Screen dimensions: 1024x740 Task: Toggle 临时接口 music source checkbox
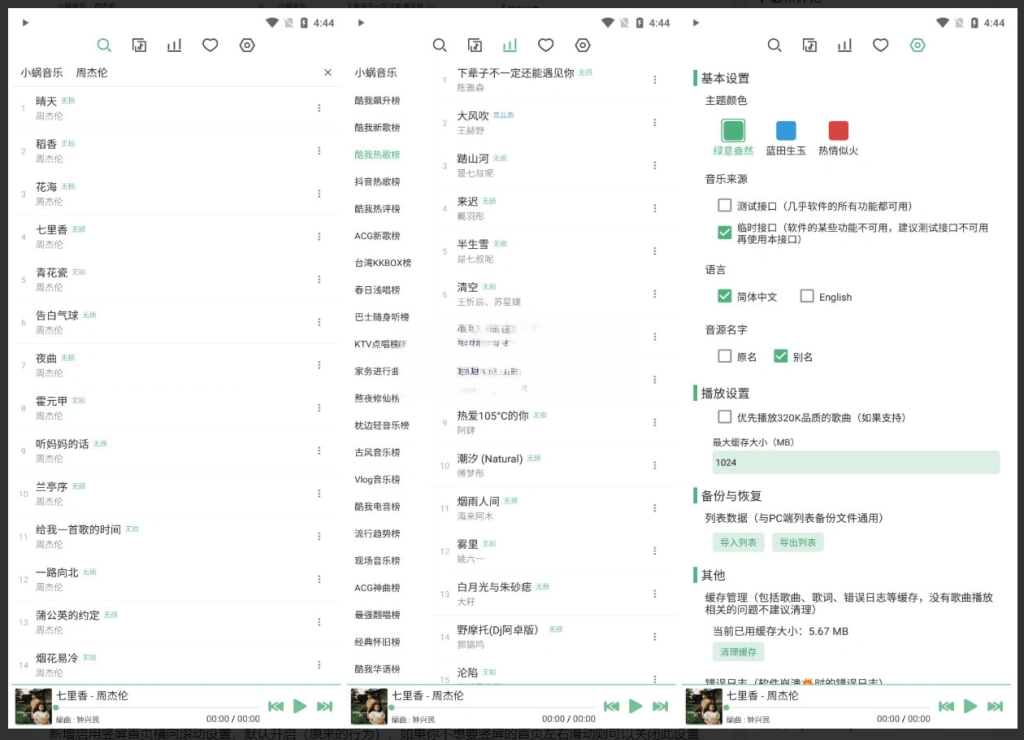[x=724, y=232]
